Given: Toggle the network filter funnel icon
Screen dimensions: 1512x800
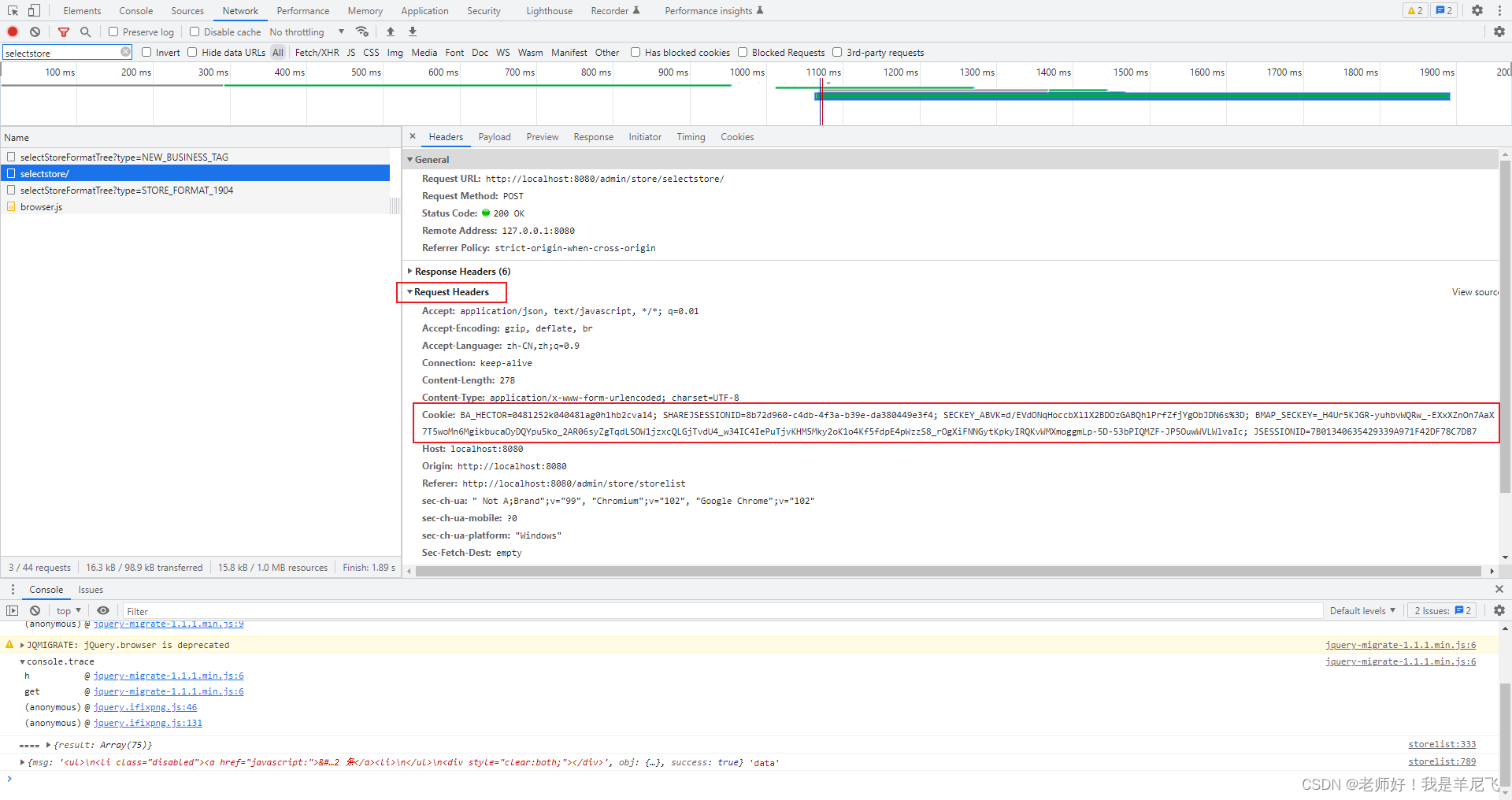Looking at the screenshot, I should pyautogui.click(x=64, y=32).
